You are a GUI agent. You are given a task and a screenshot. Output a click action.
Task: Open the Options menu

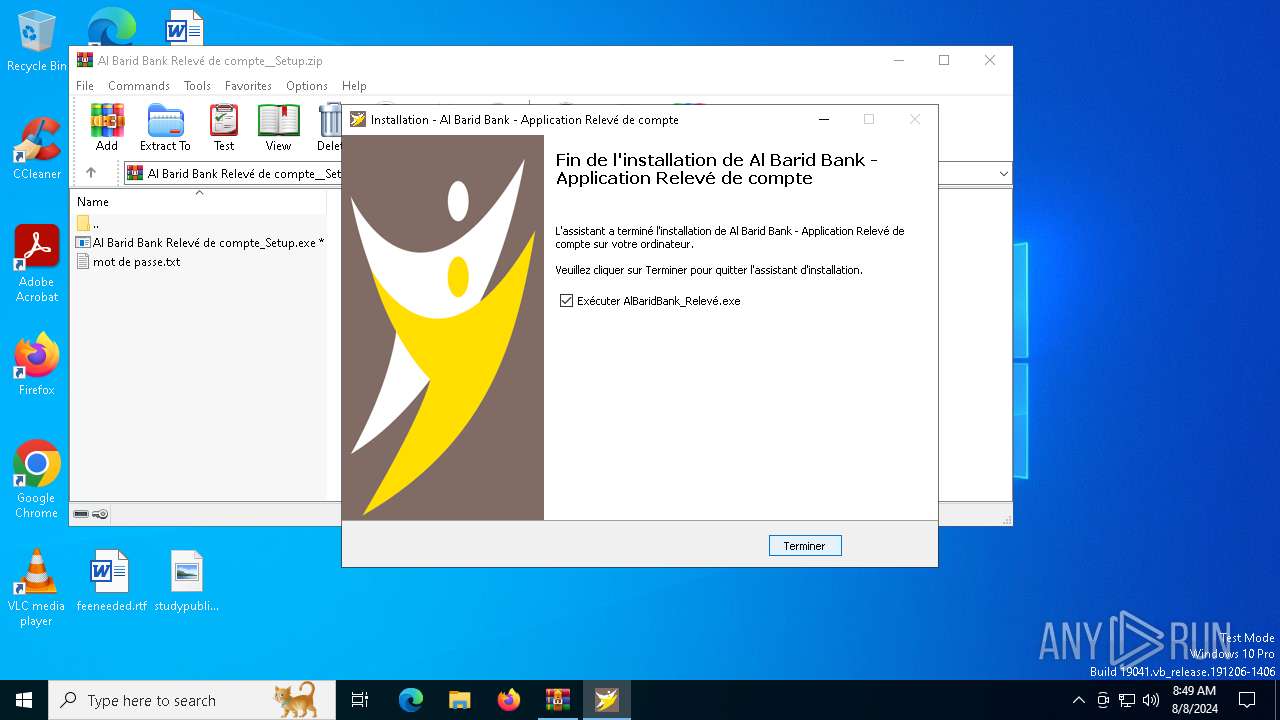(307, 86)
